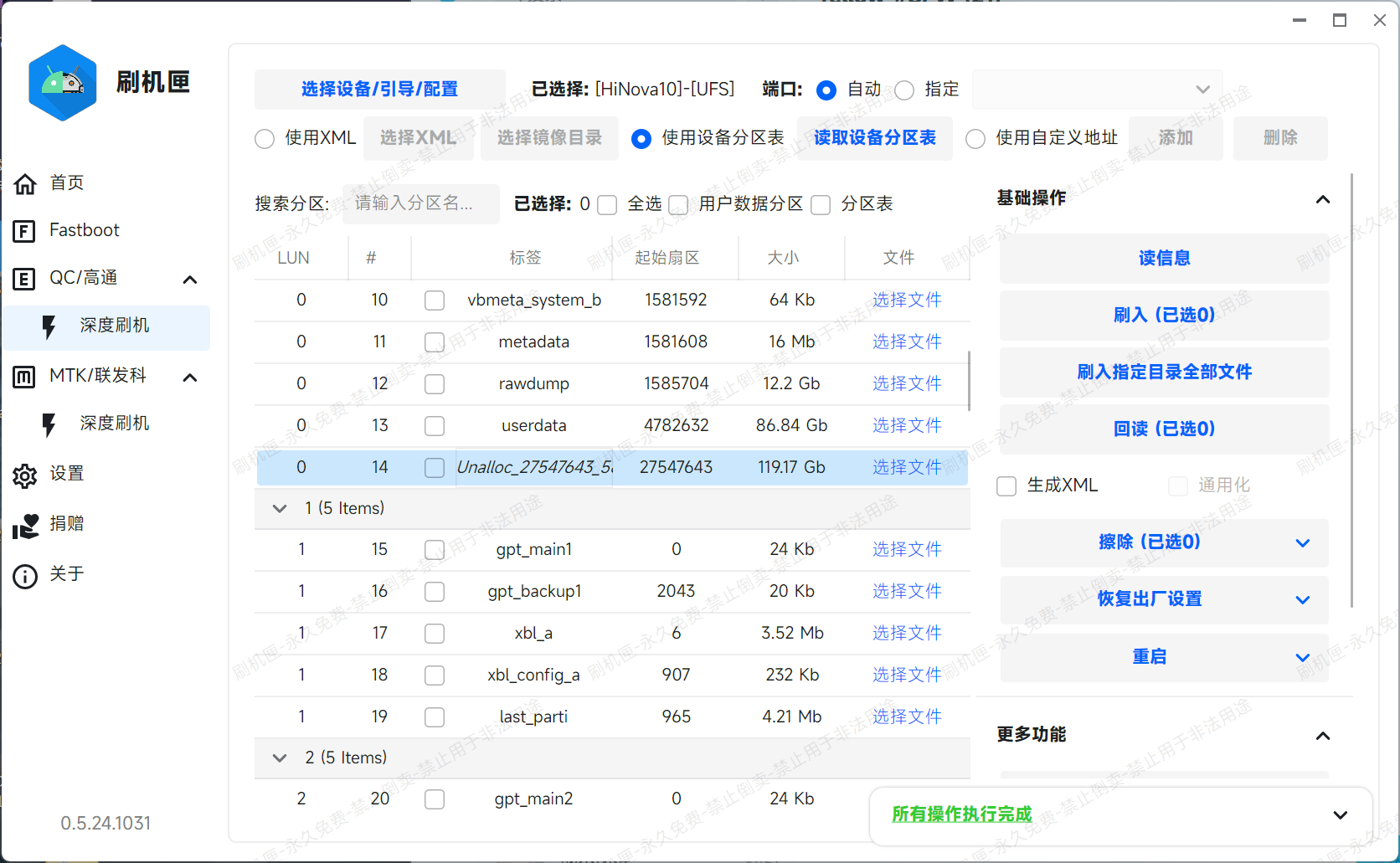Collapse the 基础操作 section

point(1323,199)
